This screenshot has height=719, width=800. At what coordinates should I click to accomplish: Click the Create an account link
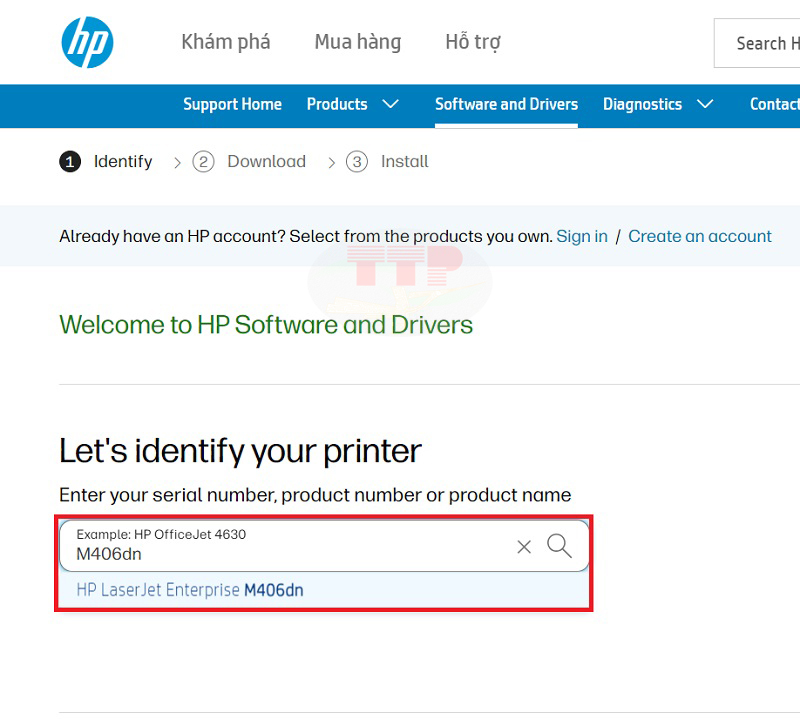pos(700,236)
